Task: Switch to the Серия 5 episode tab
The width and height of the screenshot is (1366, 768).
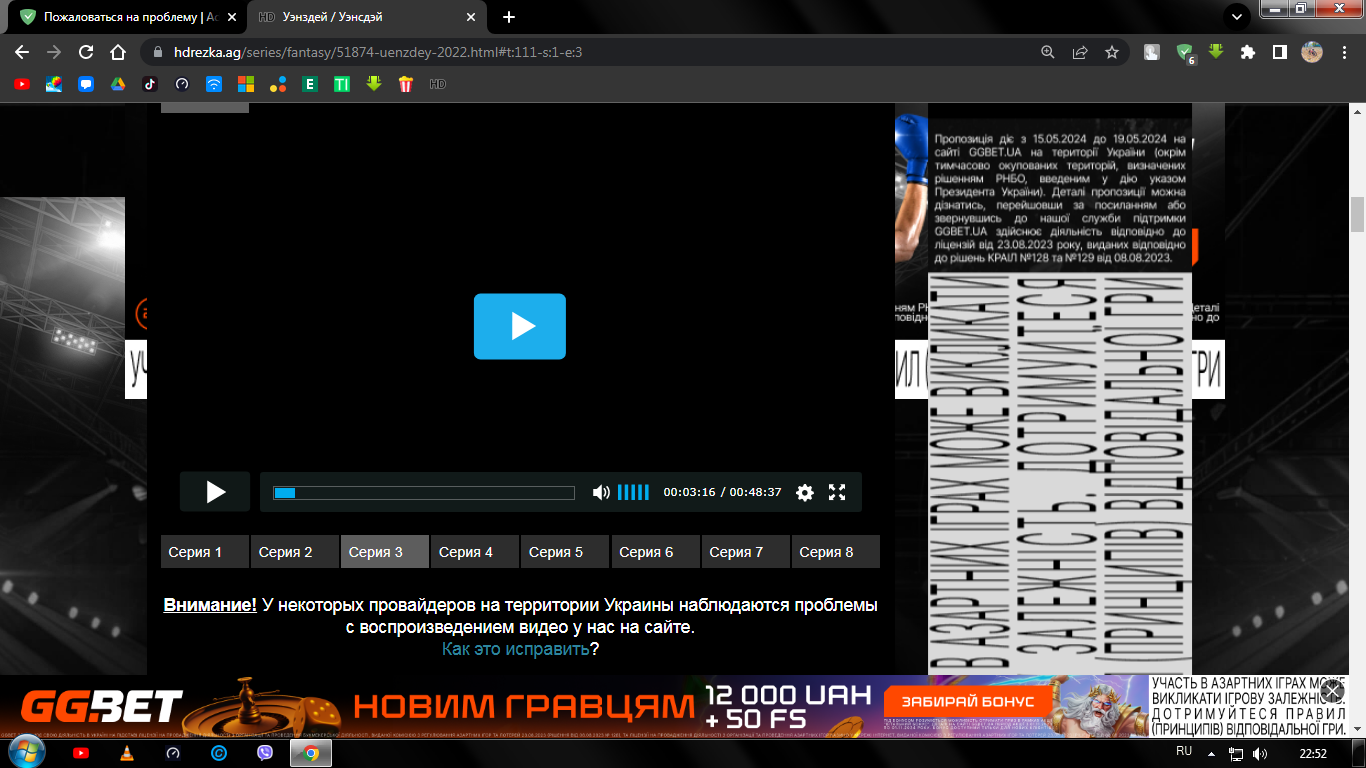Action: tap(564, 551)
